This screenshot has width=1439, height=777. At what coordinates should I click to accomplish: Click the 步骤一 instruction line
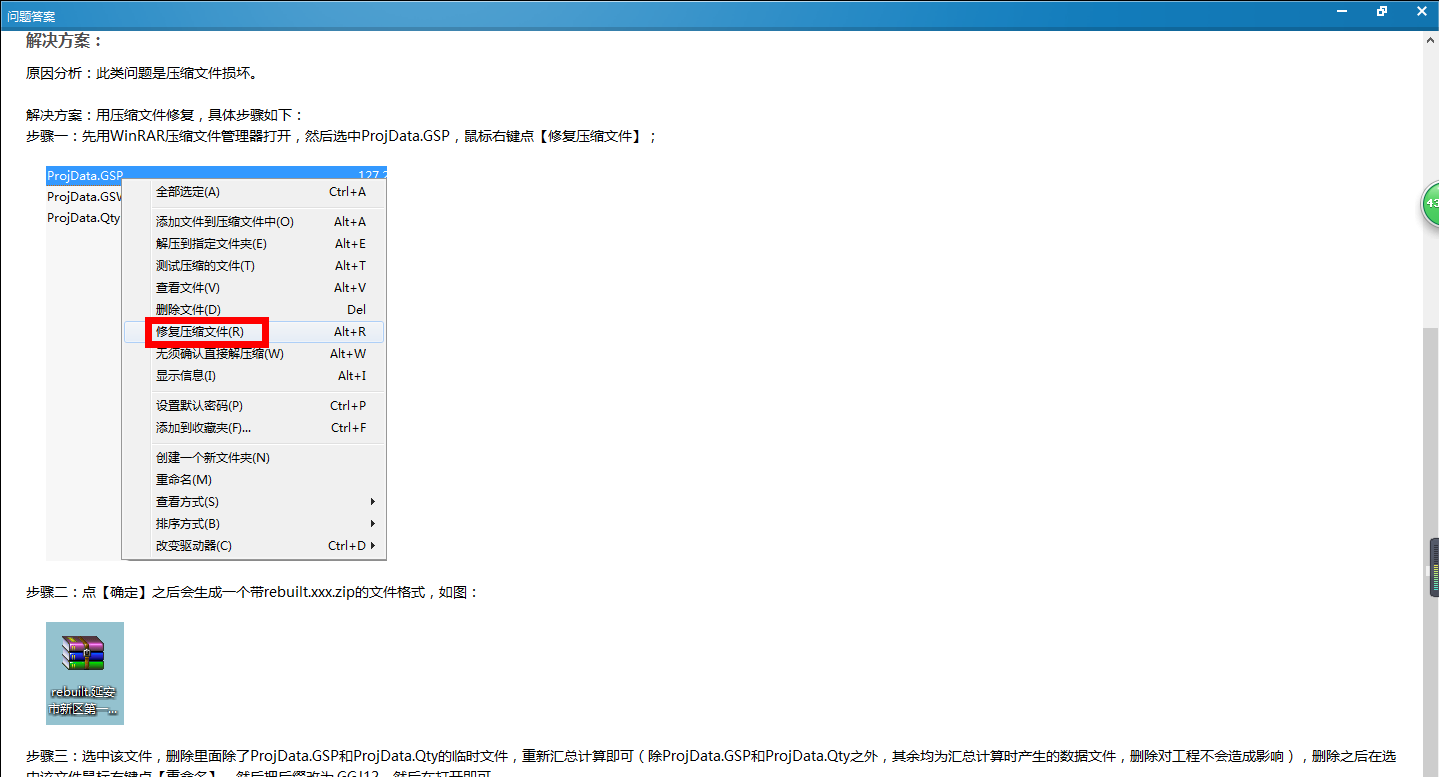coord(342,136)
